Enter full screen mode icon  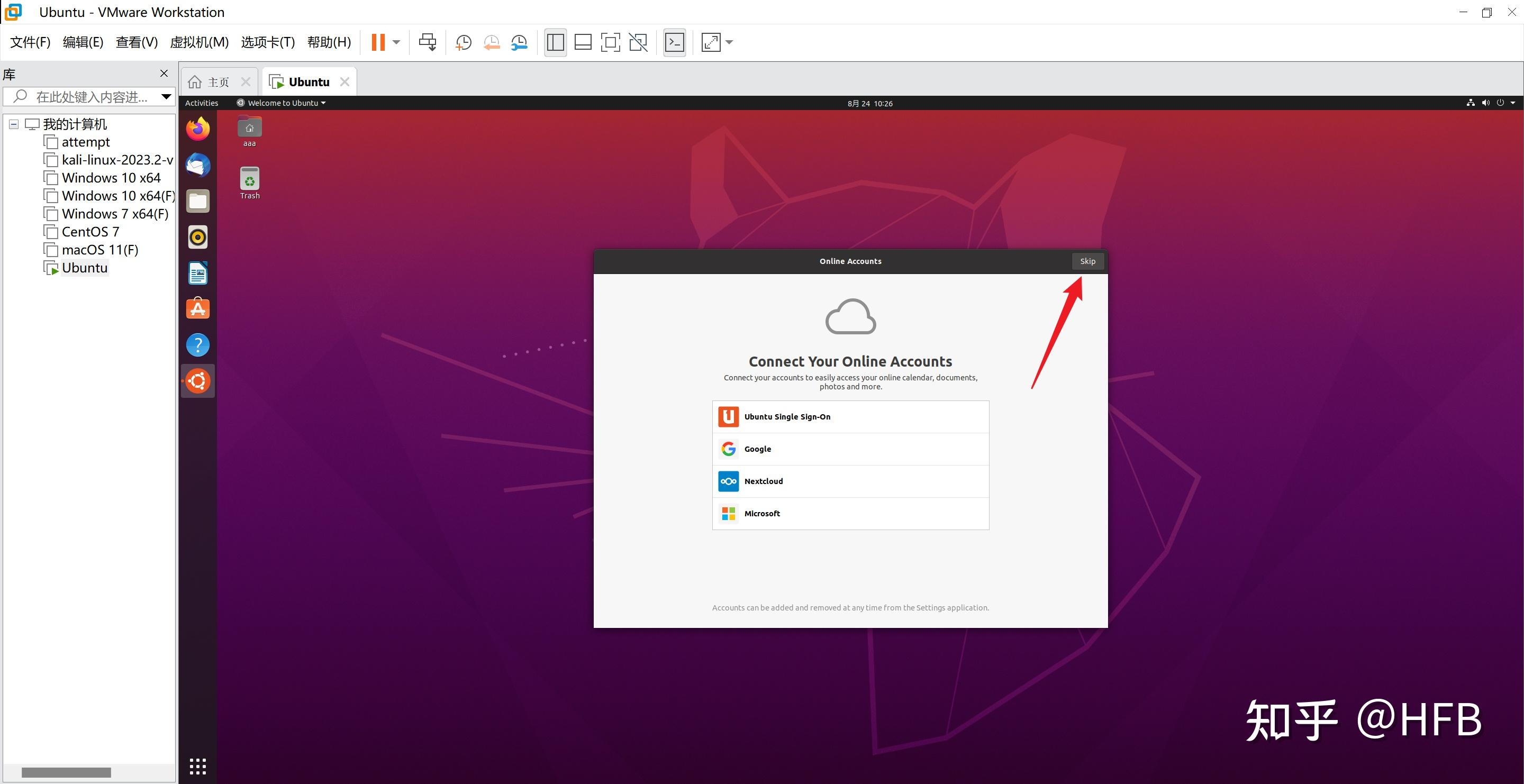(610, 42)
